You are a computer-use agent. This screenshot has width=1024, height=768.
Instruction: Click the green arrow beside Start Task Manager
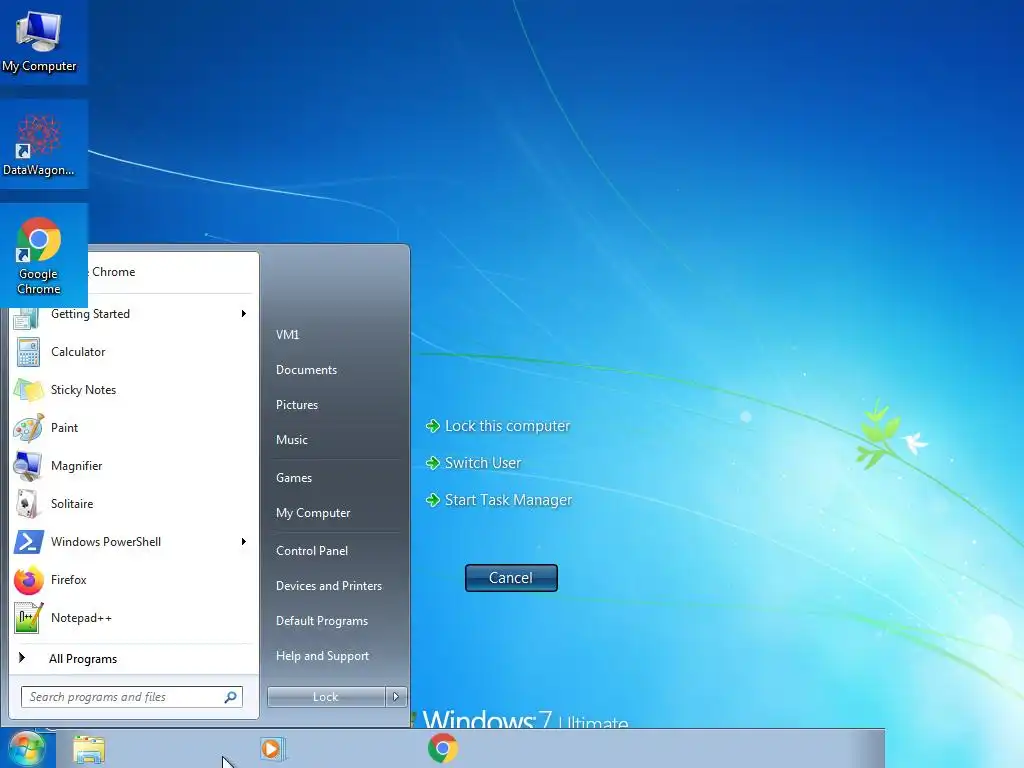tap(433, 500)
